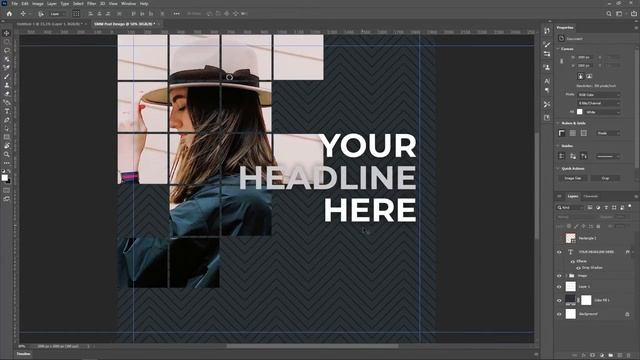Image resolution: width=640 pixels, height=360 pixels.
Task: Open the color Mode dropdown (RGB Color)
Action: pos(599,95)
